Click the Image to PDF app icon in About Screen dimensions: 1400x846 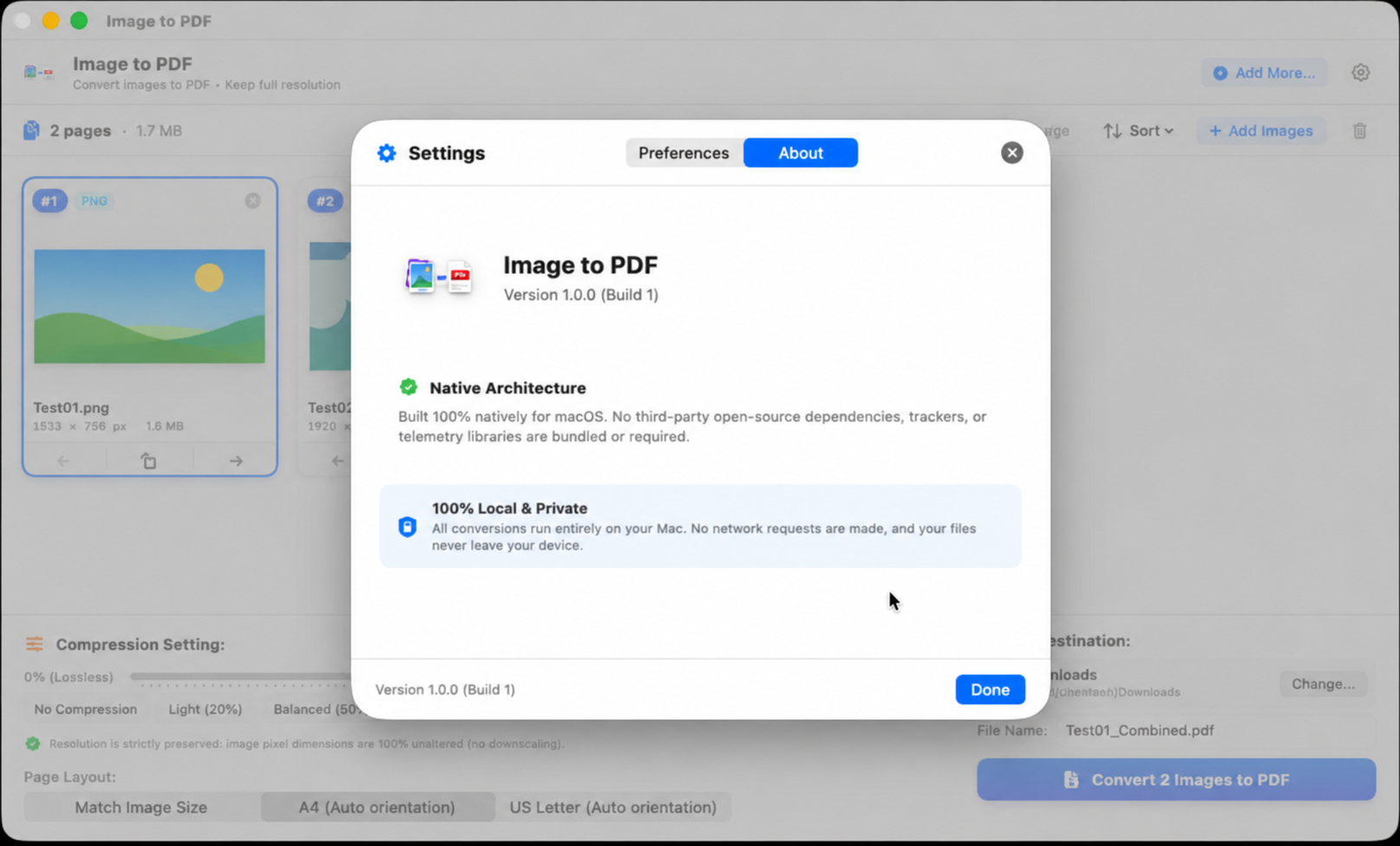click(x=438, y=278)
